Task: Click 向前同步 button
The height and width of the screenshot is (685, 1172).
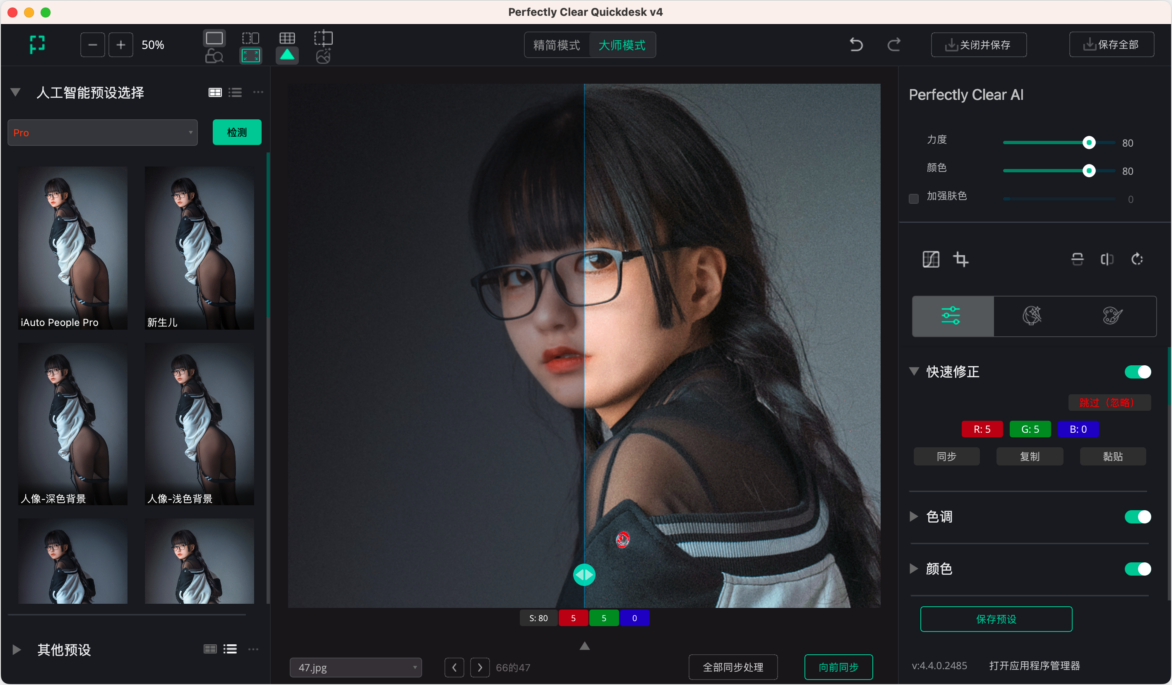Action: pos(839,667)
